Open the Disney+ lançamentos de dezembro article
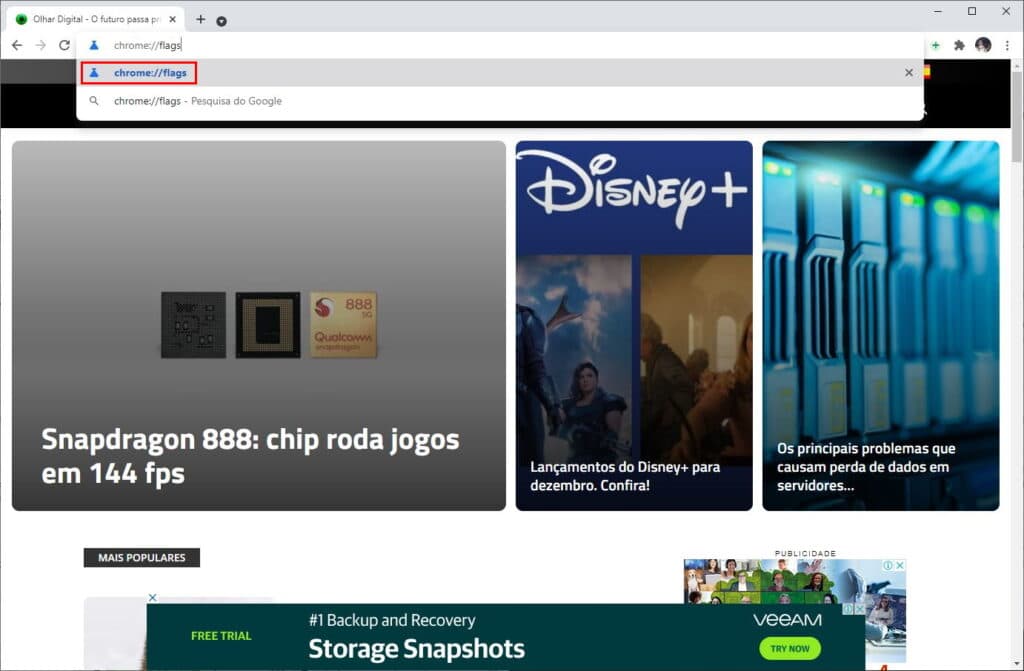1024x671 pixels. [x=625, y=476]
